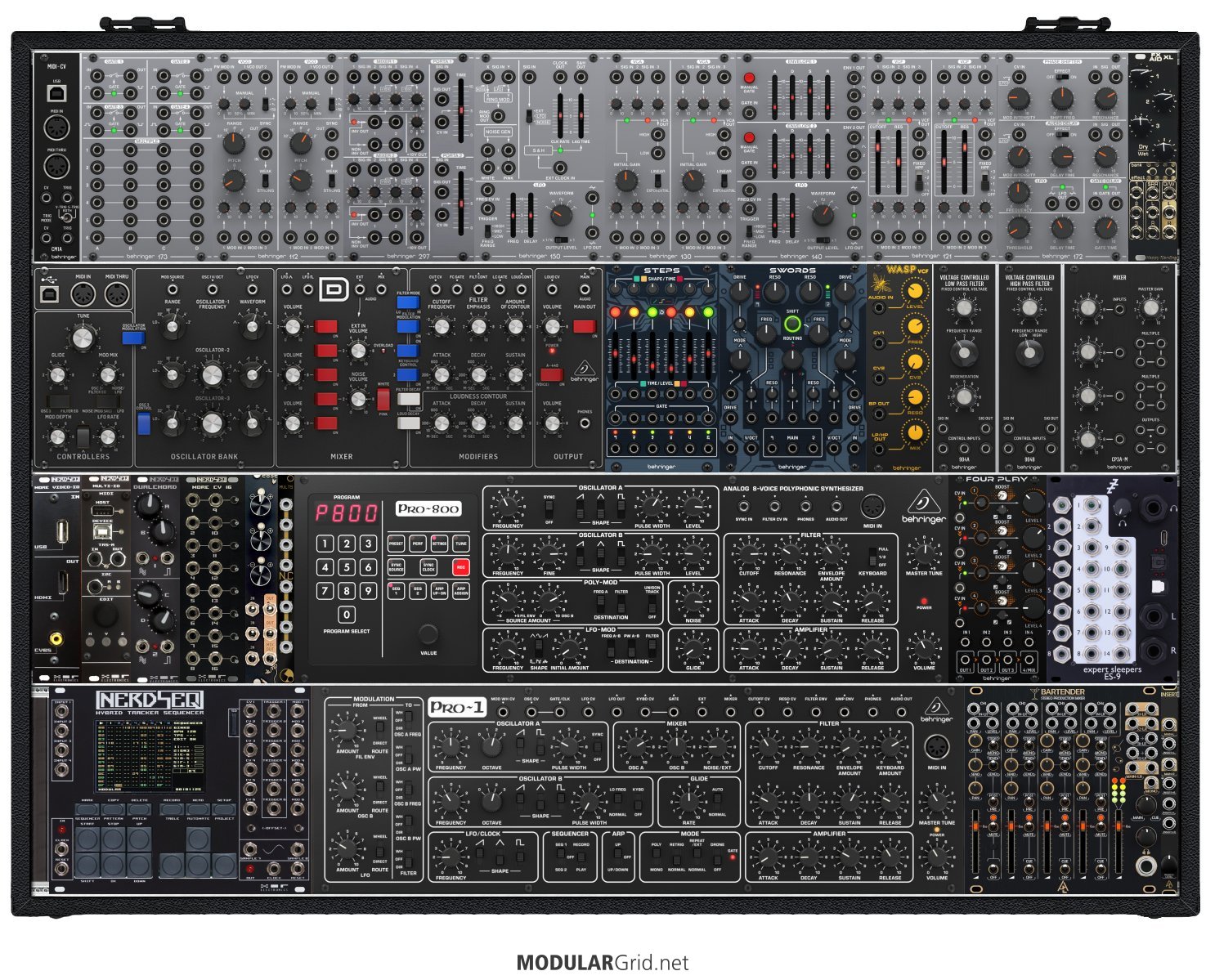This screenshot has height=980, width=1206.
Task: Tap the red REC button on Pro-800
Action: point(460,567)
